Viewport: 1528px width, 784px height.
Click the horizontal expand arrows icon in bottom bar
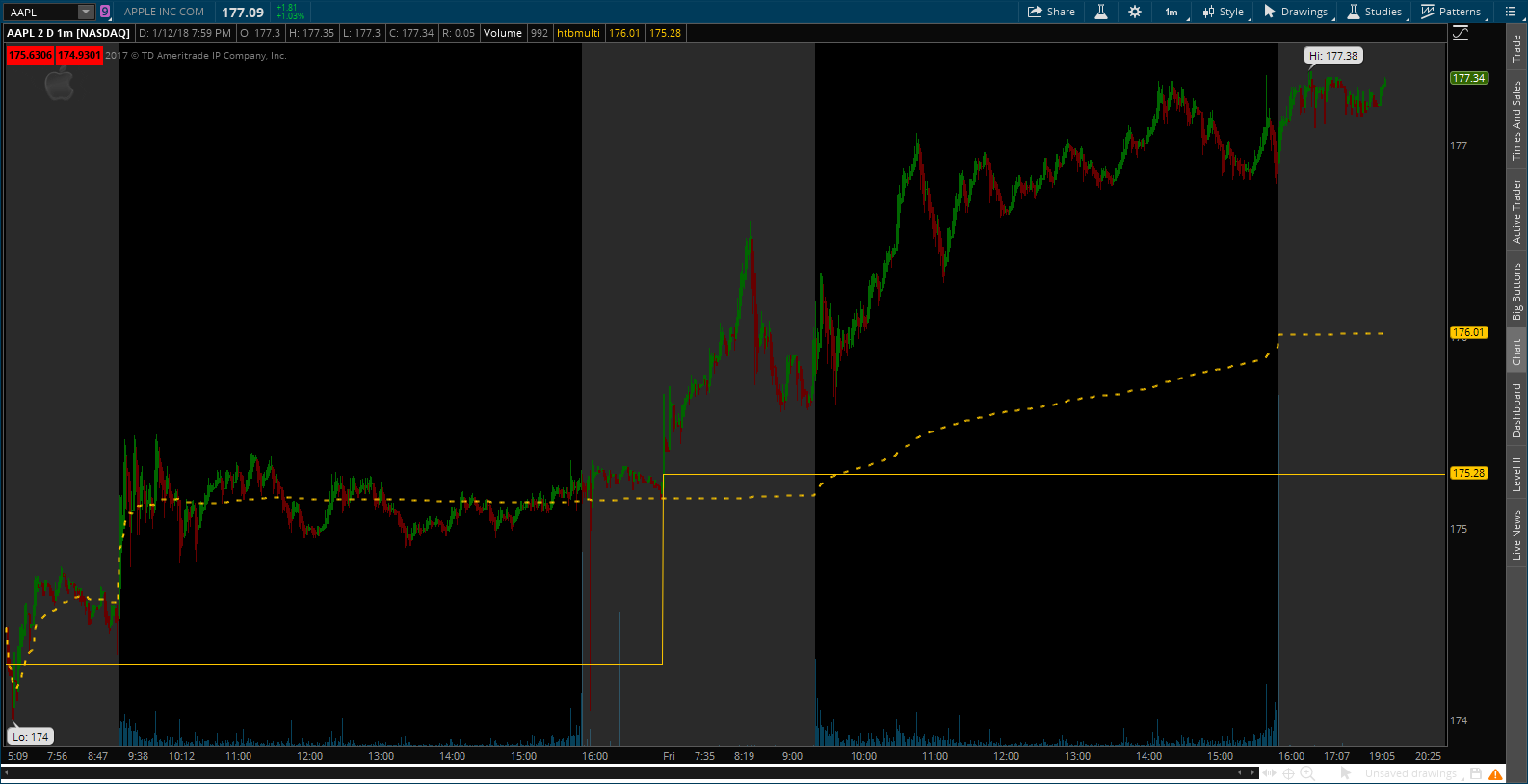coord(1270,773)
